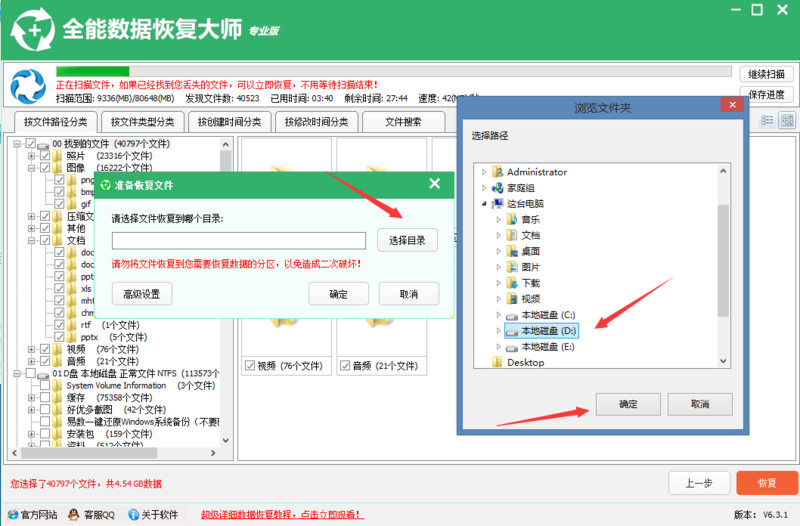Expand Administrator node in browse dialog

pyautogui.click(x=484, y=172)
